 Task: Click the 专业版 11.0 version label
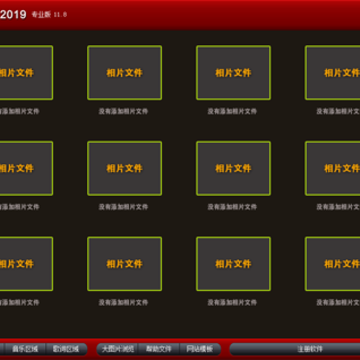click(49, 15)
